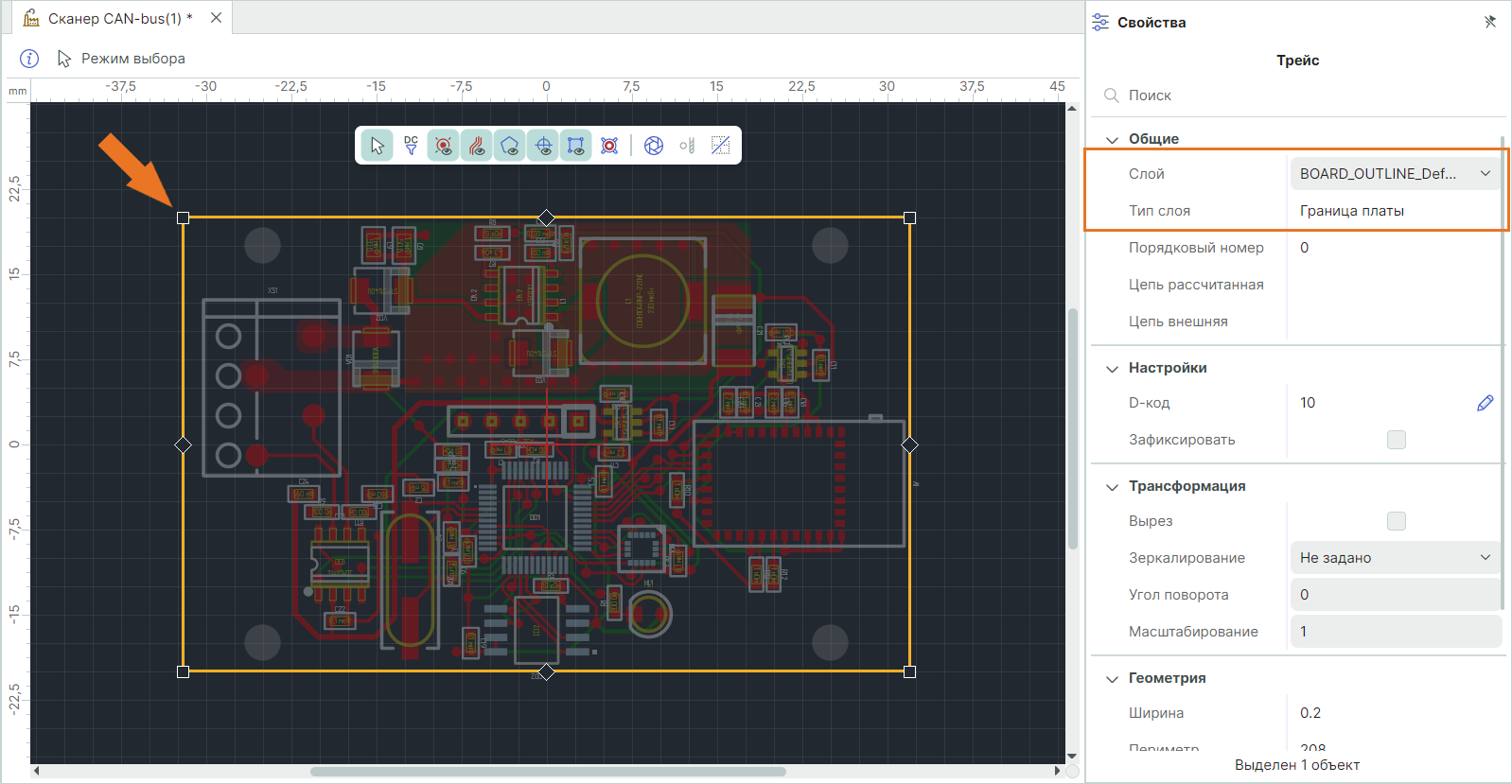1512x784 pixels.
Task: Click the aperture icon in toolbar
Action: point(654,146)
